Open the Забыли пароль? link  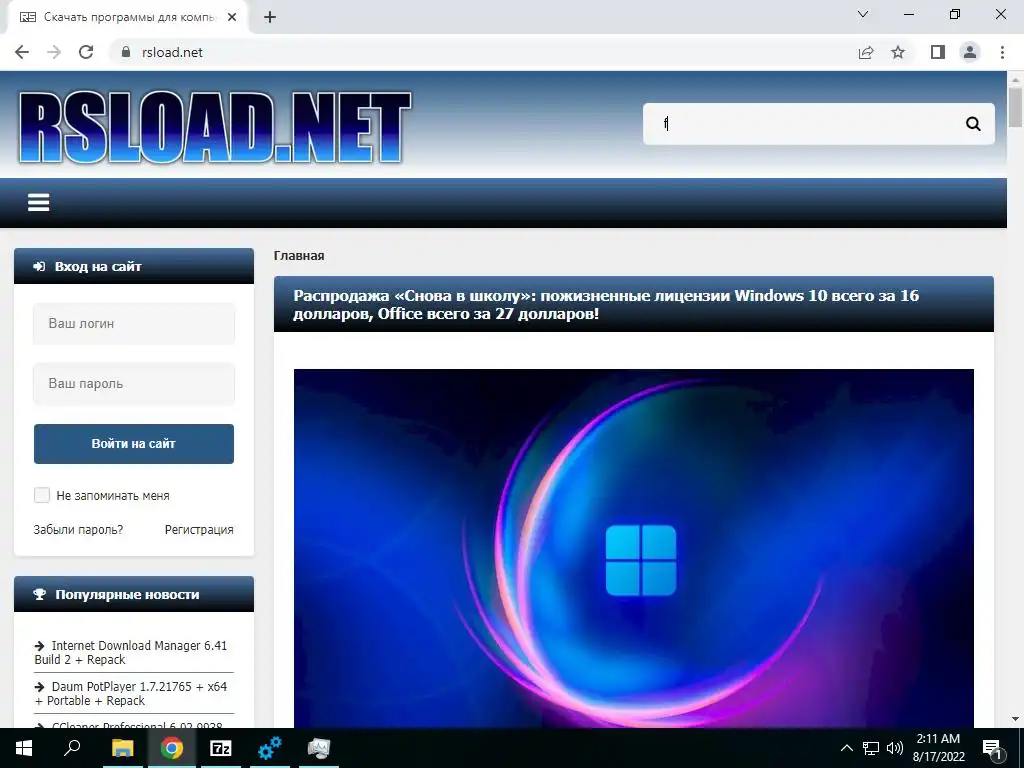tap(78, 530)
